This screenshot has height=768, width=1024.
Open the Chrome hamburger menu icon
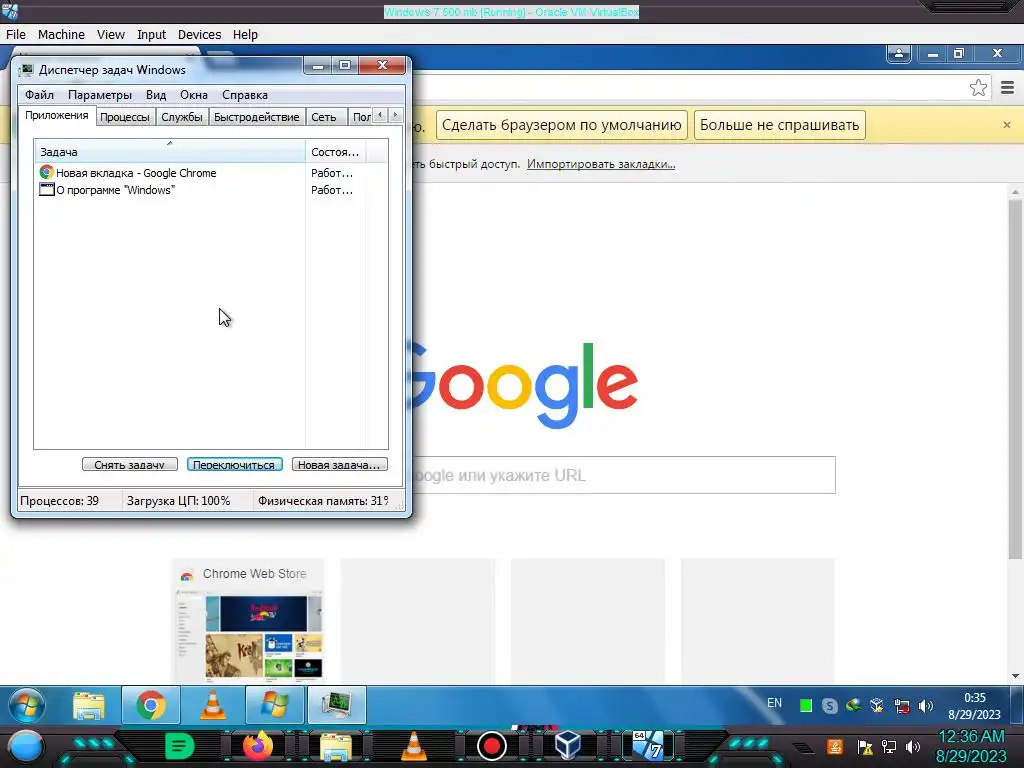coord(1007,88)
